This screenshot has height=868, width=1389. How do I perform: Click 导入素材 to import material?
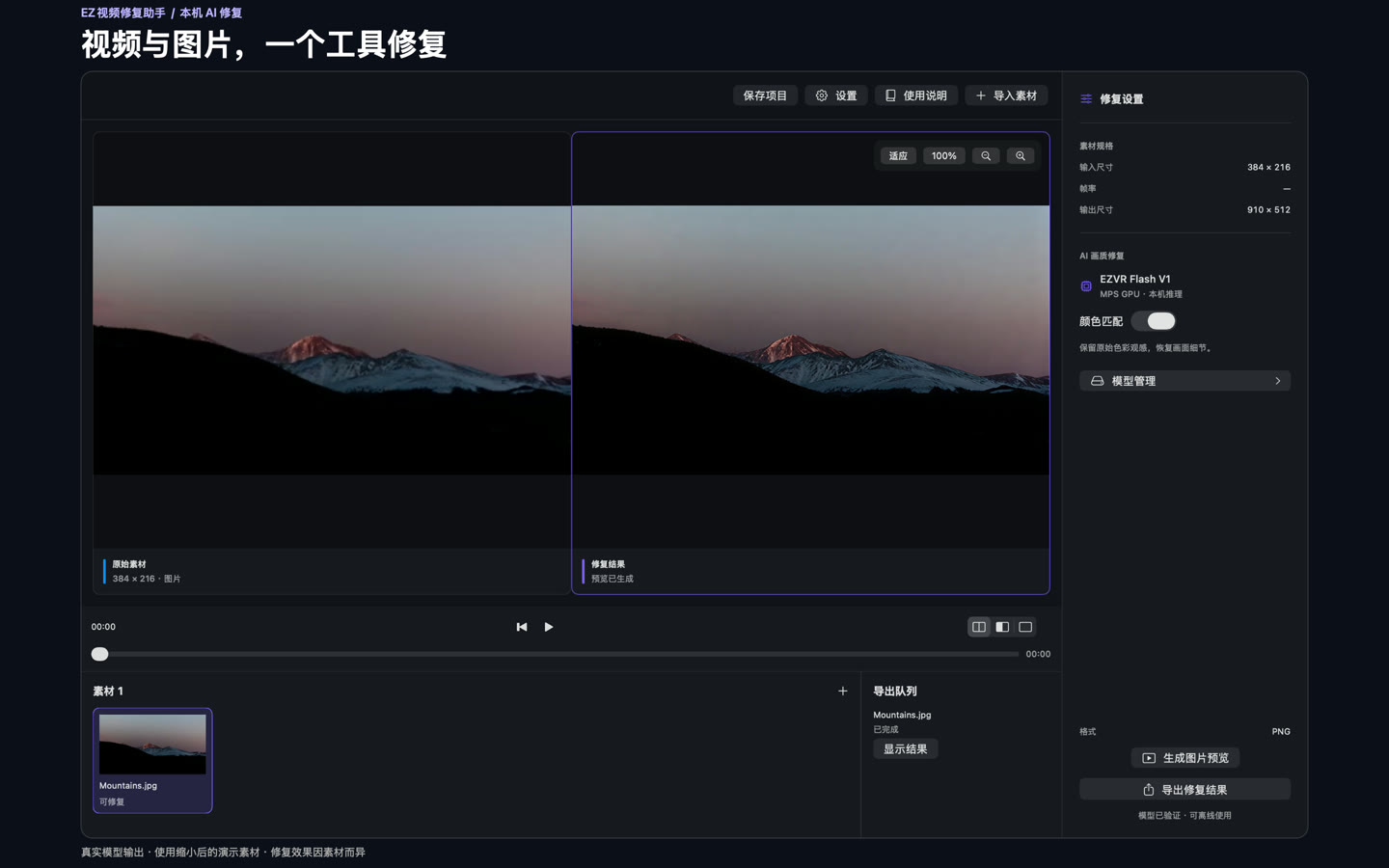pos(1006,95)
